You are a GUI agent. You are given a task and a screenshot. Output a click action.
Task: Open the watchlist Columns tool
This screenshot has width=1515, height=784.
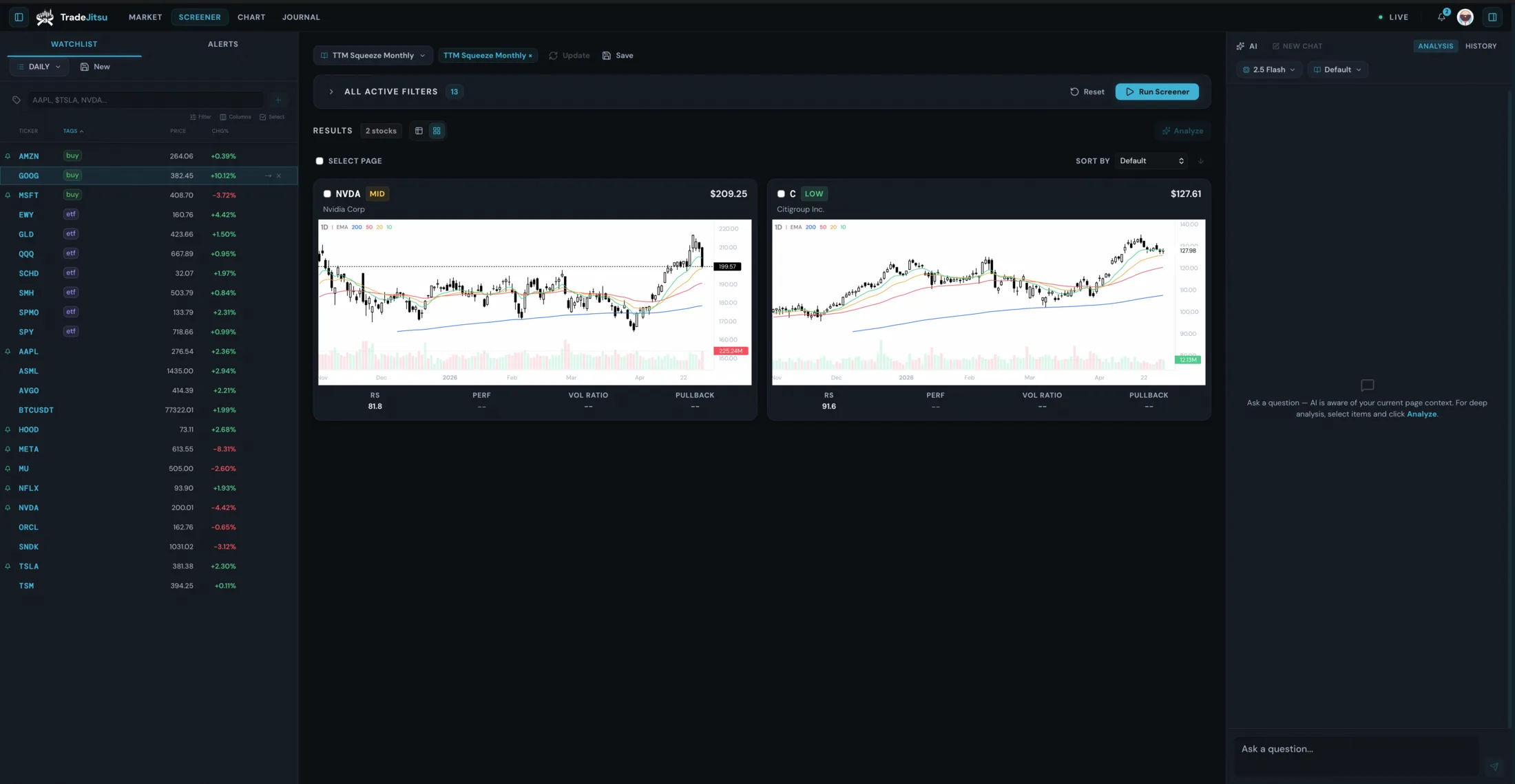click(236, 117)
